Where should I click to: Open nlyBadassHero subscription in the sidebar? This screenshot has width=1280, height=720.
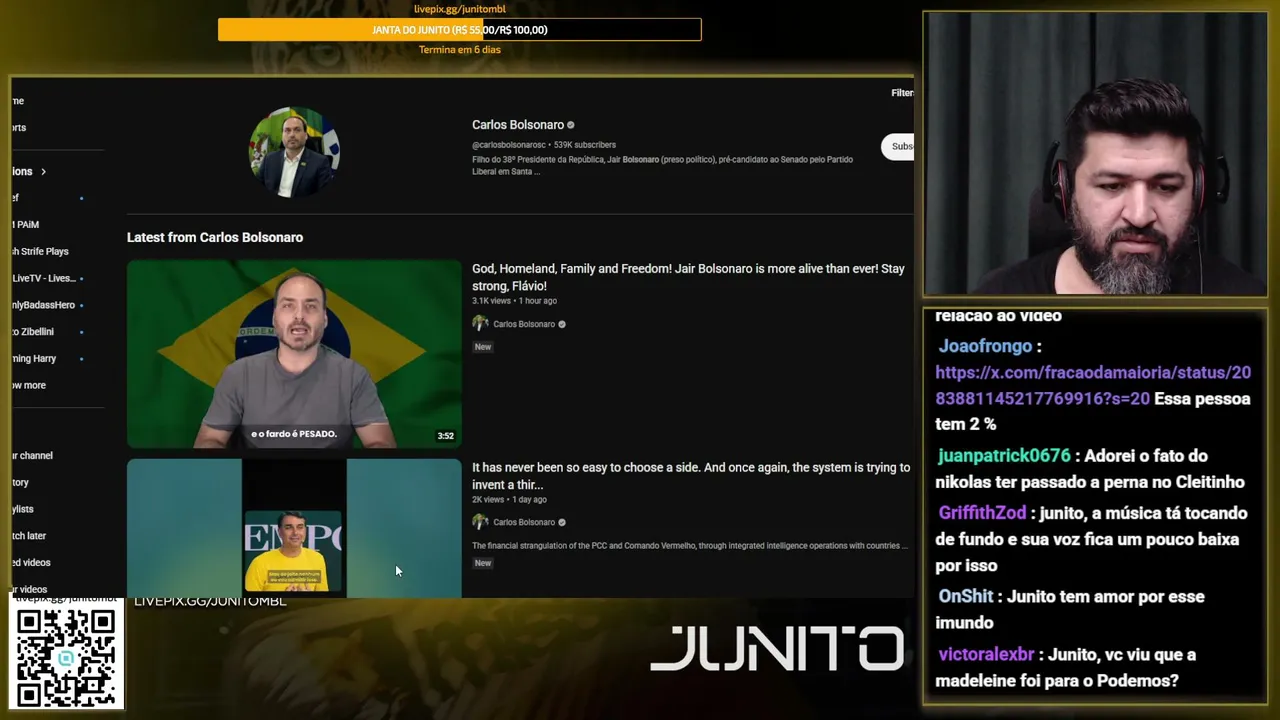(x=43, y=305)
